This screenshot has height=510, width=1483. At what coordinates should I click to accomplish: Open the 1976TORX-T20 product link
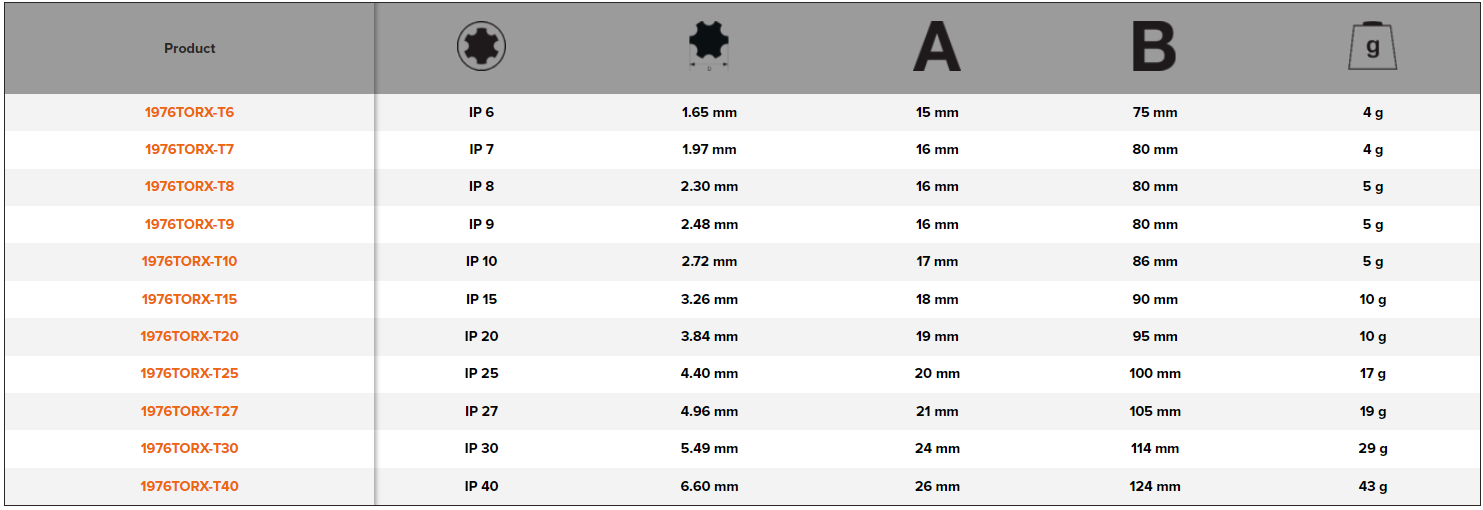[x=190, y=336]
